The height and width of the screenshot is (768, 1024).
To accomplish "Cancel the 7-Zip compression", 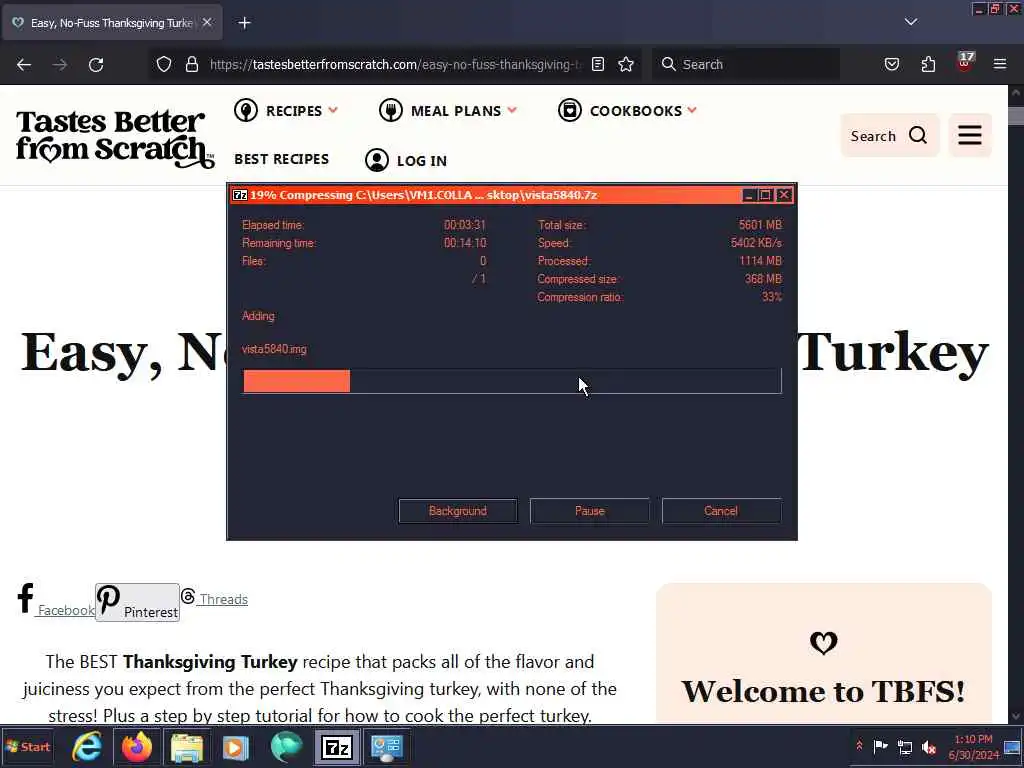I will coord(721,511).
